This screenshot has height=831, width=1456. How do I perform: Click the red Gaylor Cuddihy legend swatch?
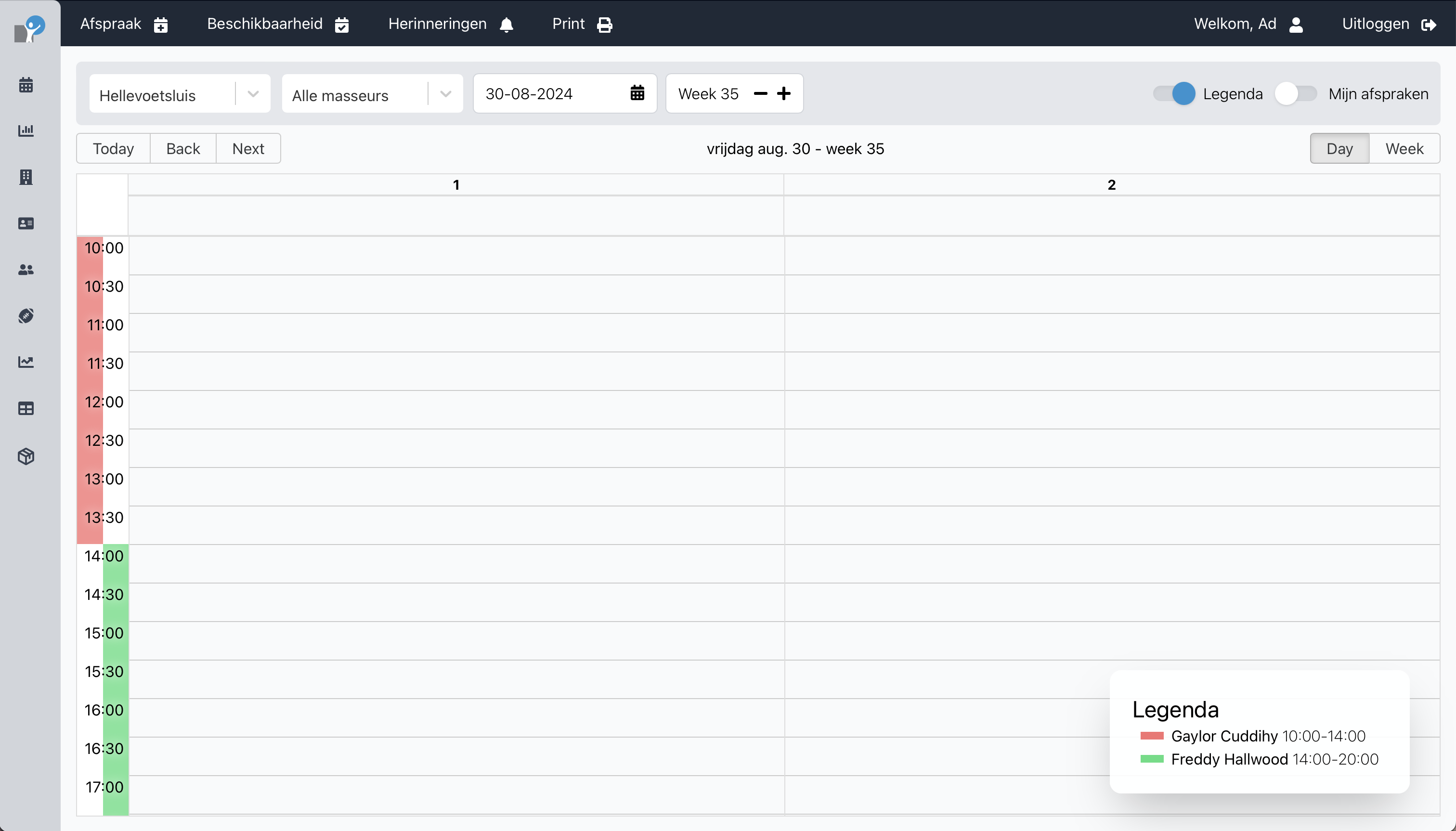[1151, 736]
